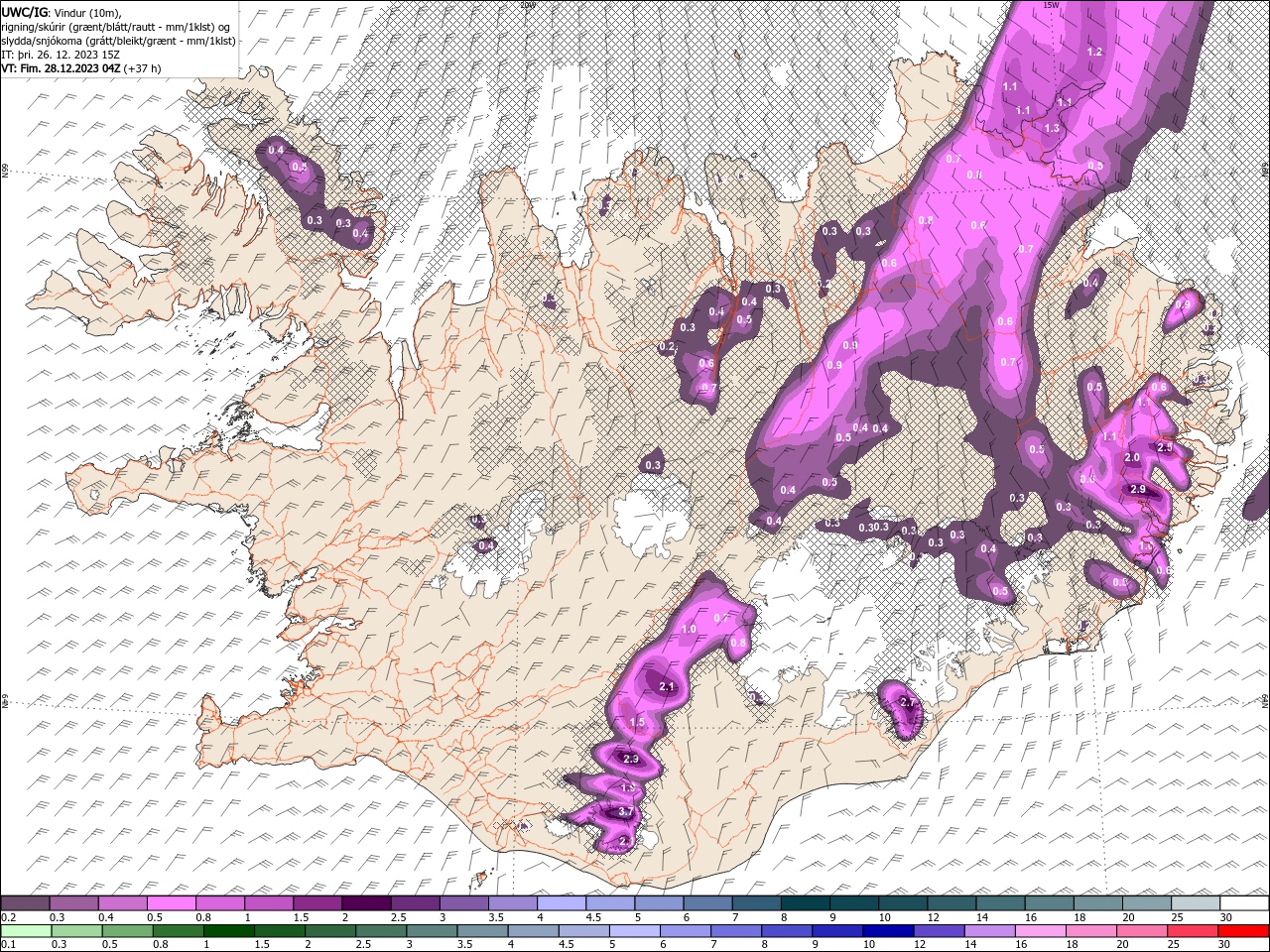Click the '2.0' snowfall value in the east

(1132, 457)
